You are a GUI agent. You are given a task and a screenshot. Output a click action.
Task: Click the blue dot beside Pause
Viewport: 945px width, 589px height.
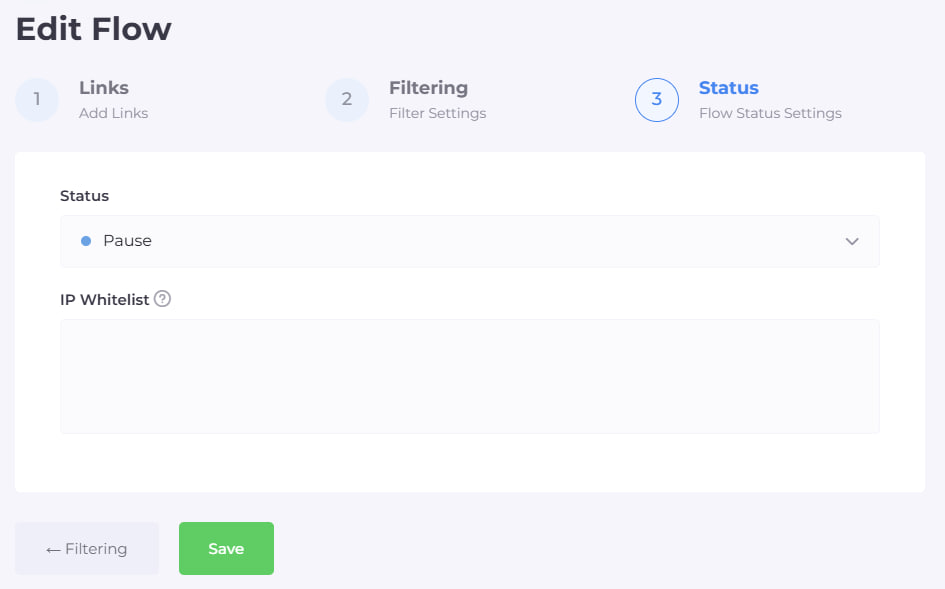coord(86,241)
